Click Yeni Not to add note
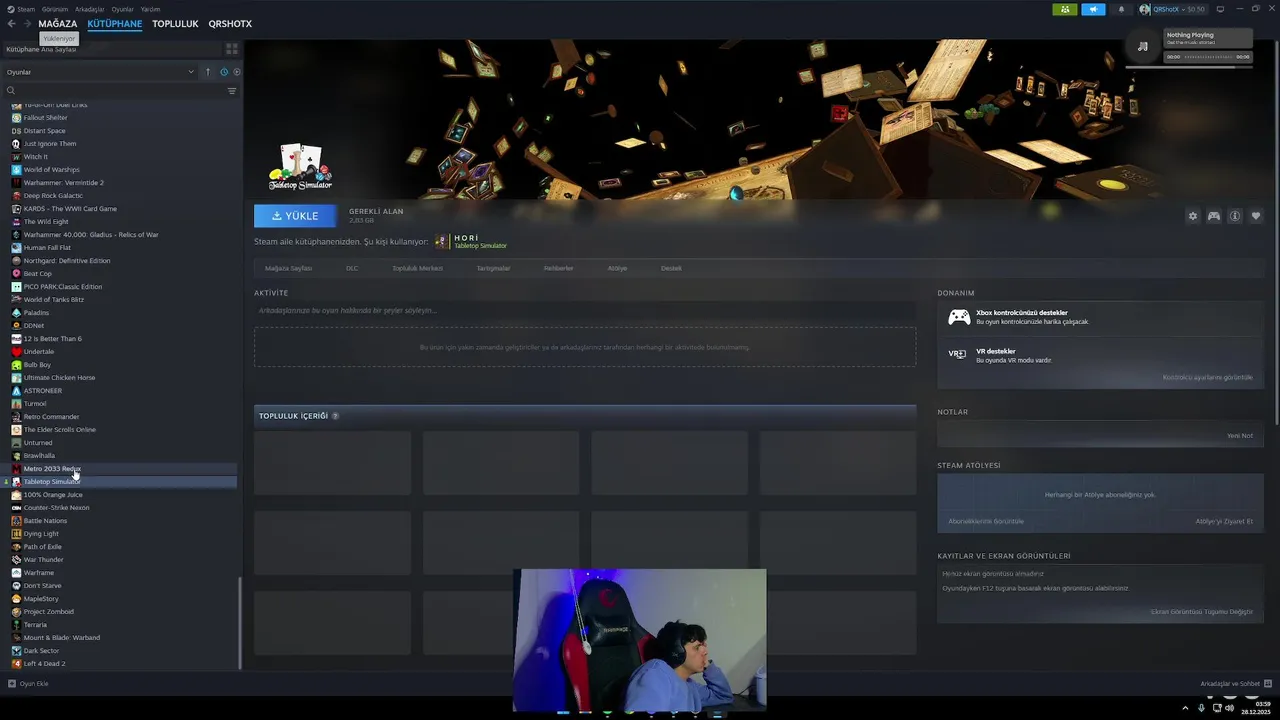Viewport: 1280px width, 720px height. click(x=1240, y=435)
